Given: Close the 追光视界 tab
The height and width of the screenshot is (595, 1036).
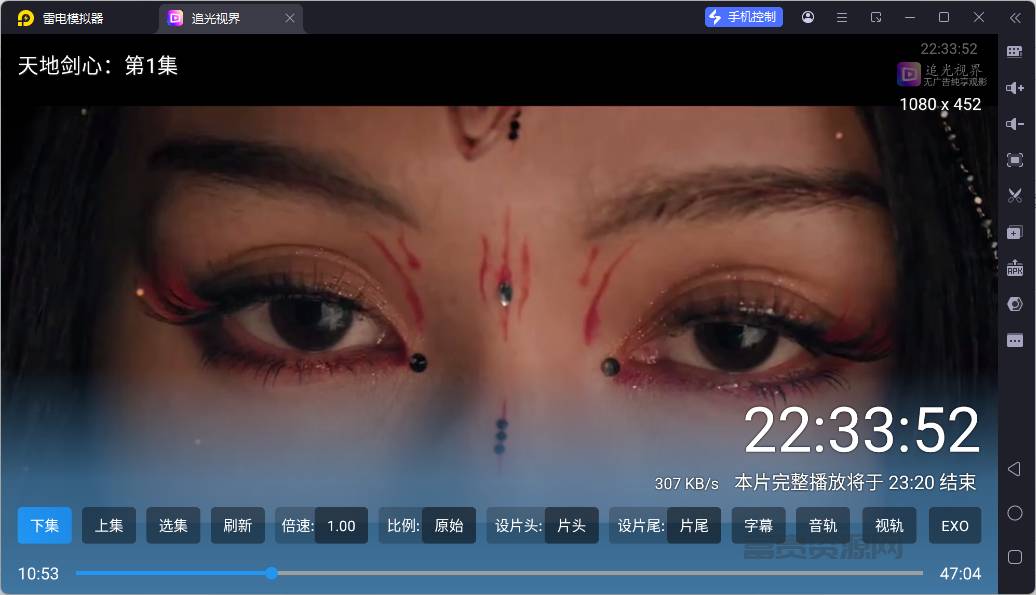Looking at the screenshot, I should 289,18.
